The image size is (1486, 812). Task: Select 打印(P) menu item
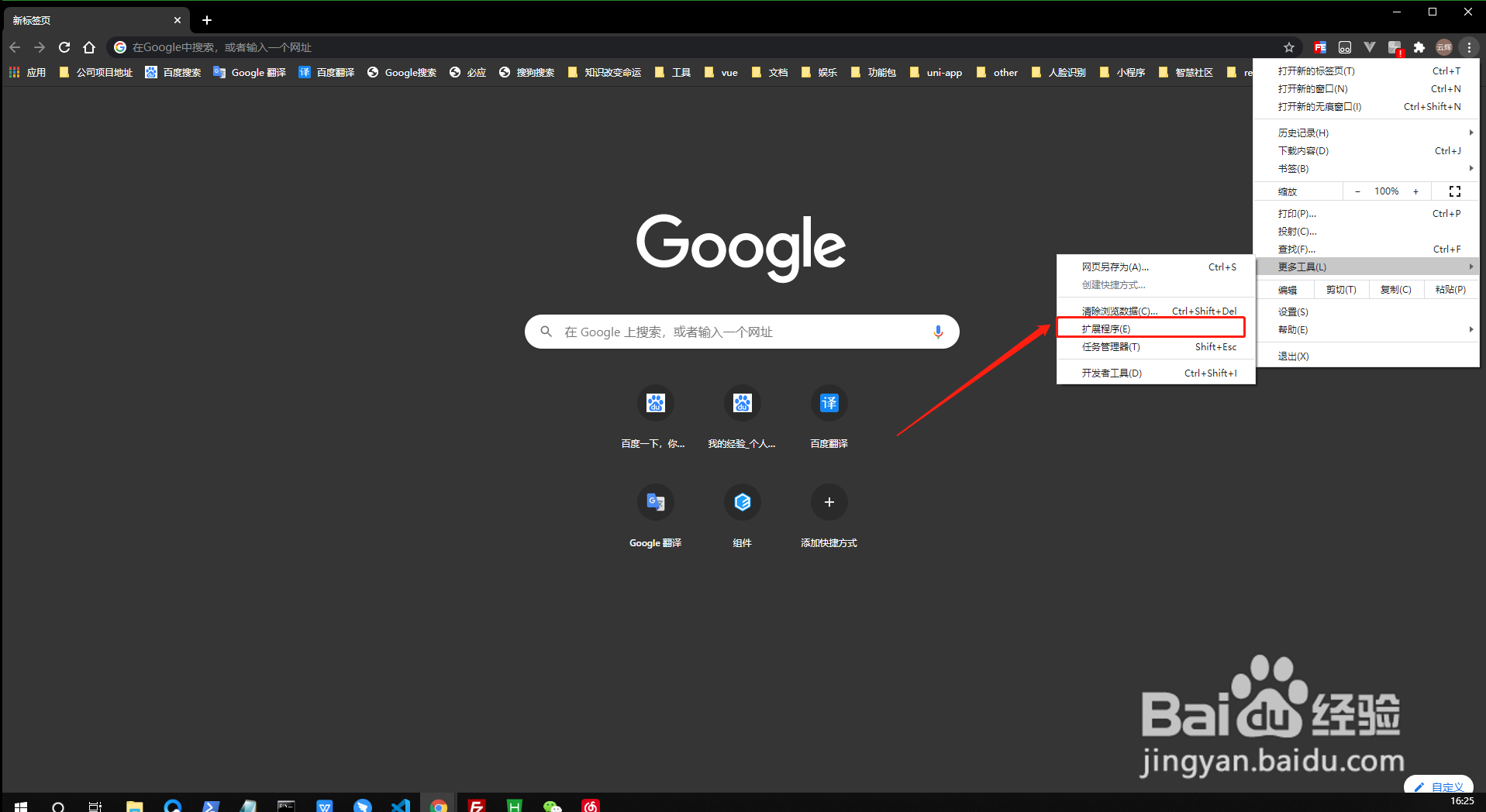point(1367,213)
